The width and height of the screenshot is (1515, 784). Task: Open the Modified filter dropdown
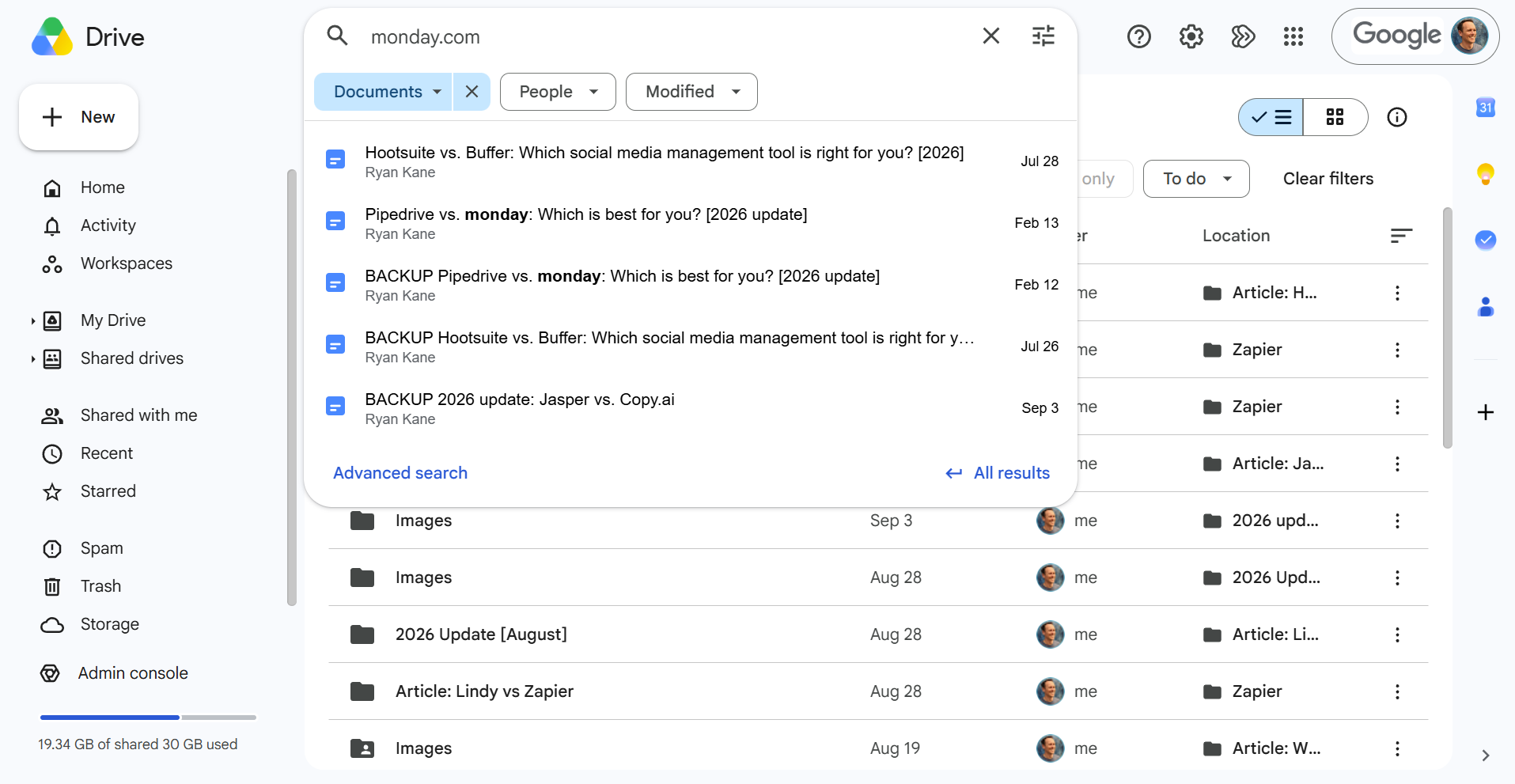point(691,92)
